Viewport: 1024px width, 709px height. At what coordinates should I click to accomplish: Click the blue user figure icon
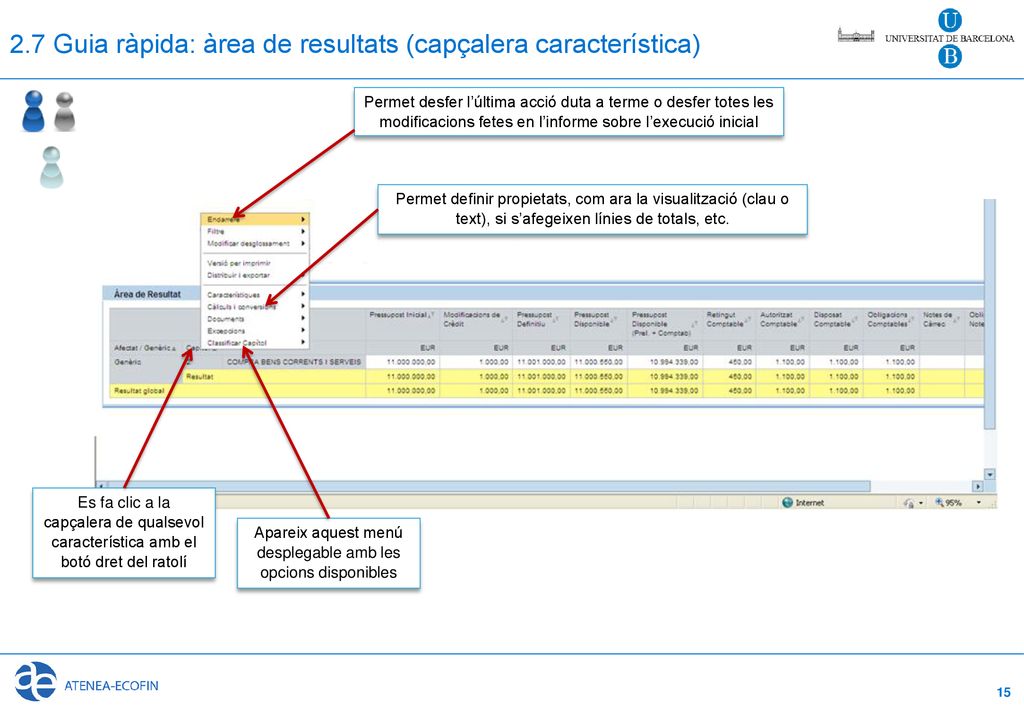[33, 111]
